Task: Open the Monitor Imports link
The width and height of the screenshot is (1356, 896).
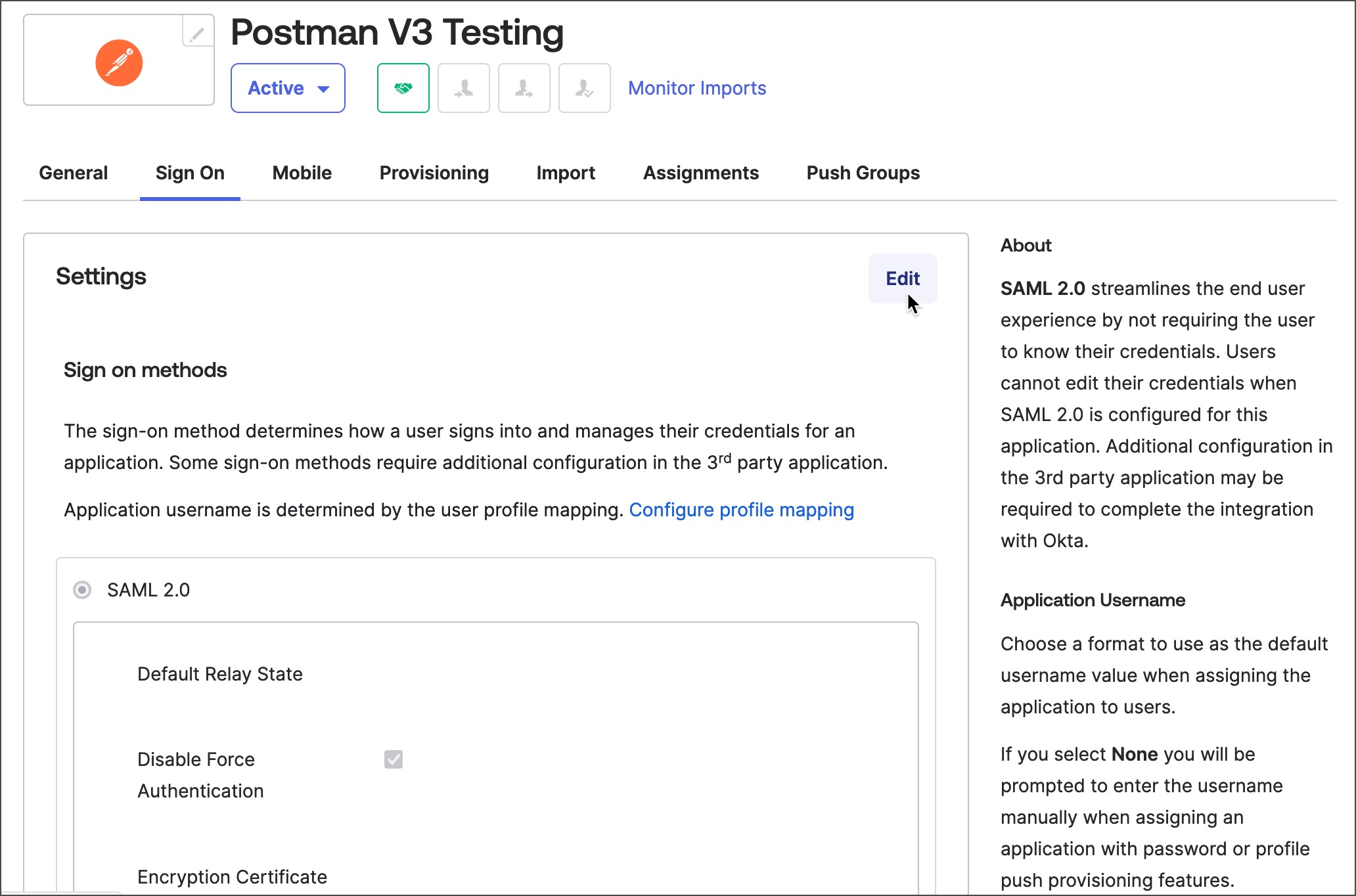Action: tap(696, 88)
